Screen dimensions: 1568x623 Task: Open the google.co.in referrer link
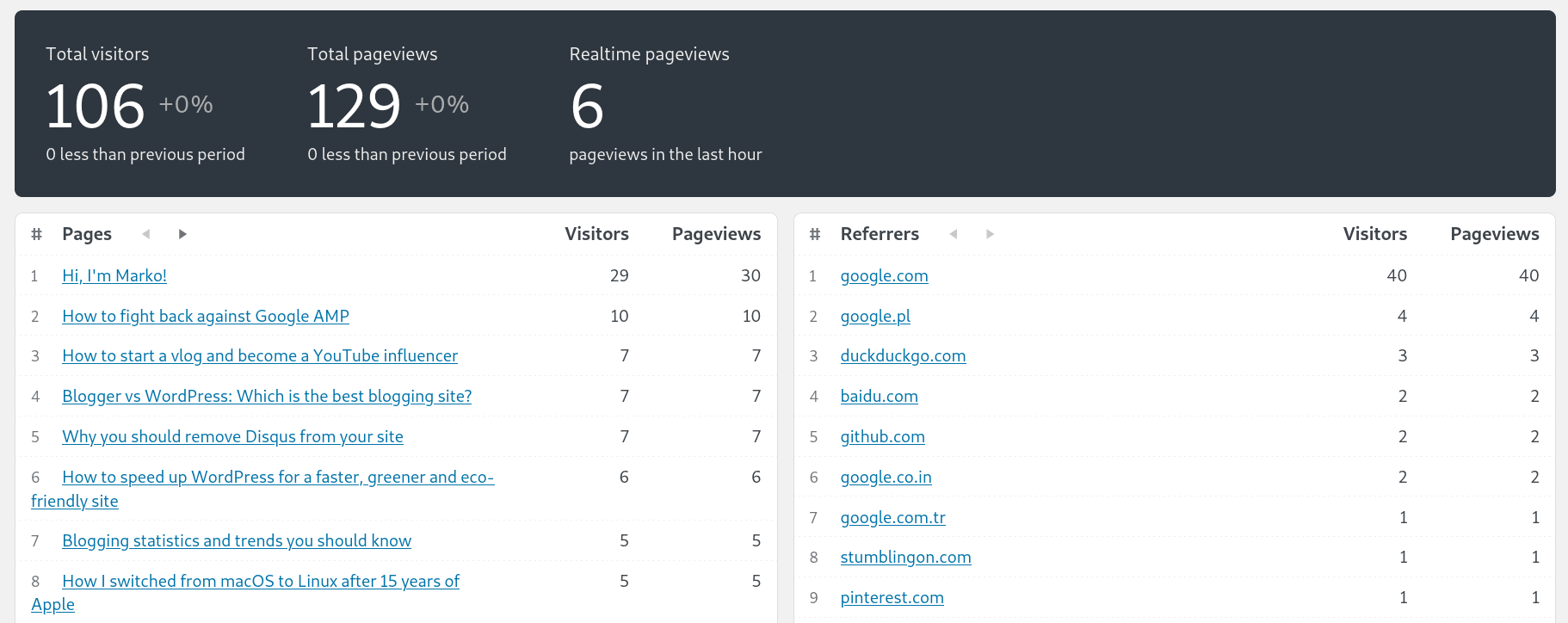click(886, 477)
